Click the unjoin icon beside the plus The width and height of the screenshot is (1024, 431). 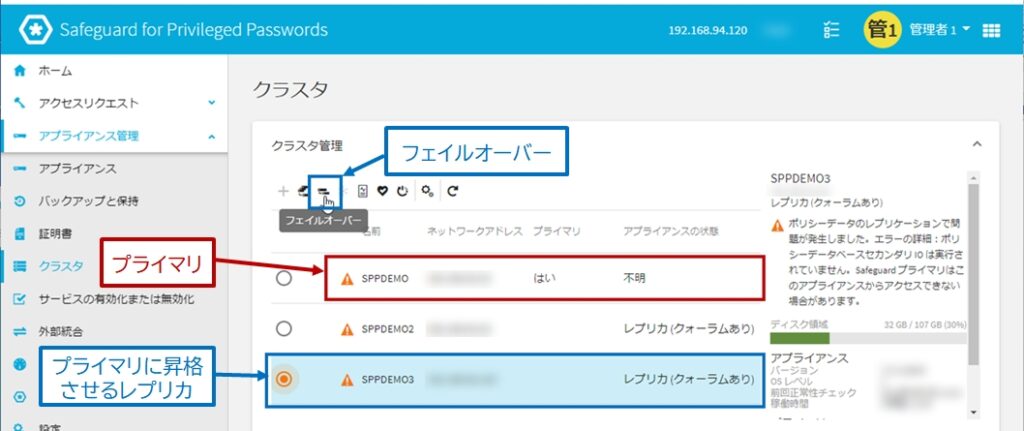pyautogui.click(x=303, y=191)
